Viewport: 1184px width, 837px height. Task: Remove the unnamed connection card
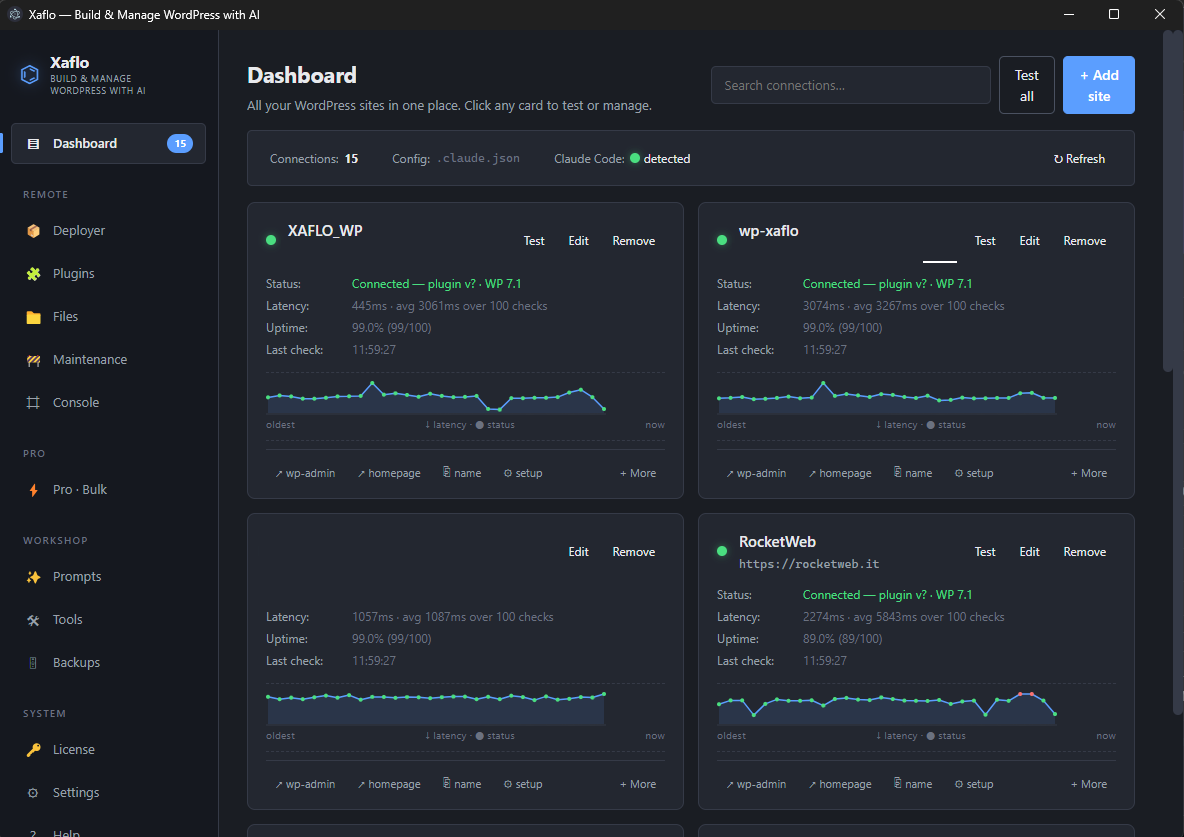(634, 552)
